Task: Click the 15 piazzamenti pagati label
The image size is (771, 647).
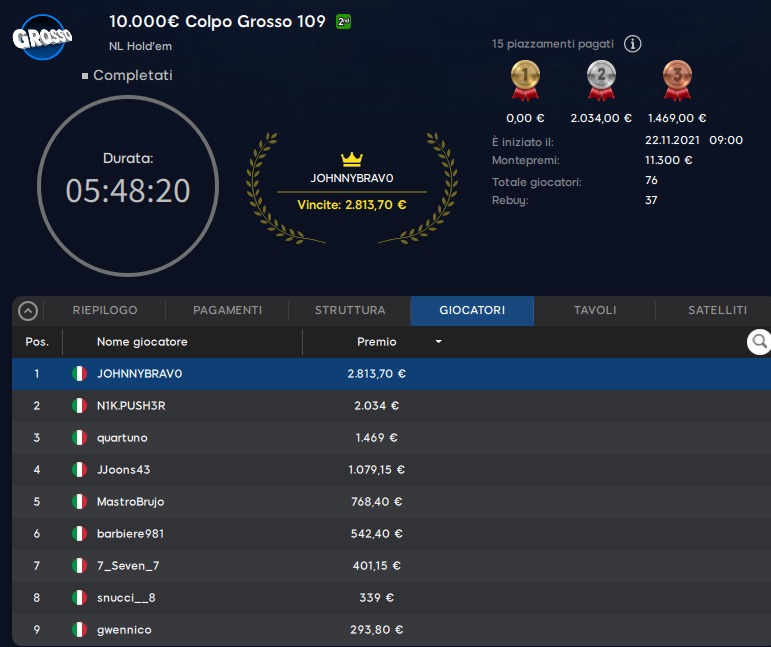Action: pos(553,44)
